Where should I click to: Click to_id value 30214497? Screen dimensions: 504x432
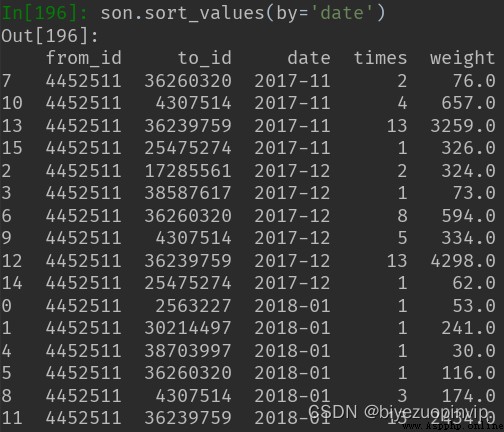tap(188, 328)
